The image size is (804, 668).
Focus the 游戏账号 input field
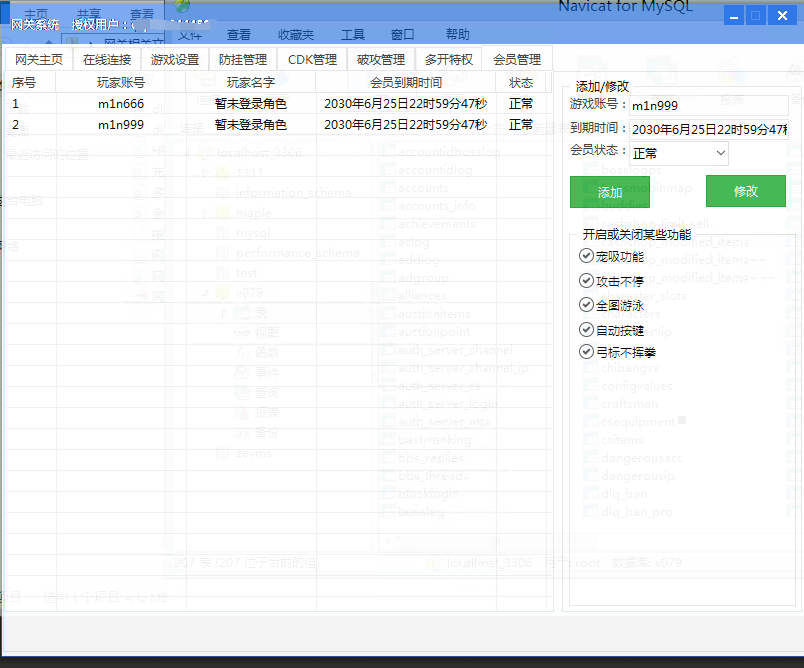coord(709,106)
